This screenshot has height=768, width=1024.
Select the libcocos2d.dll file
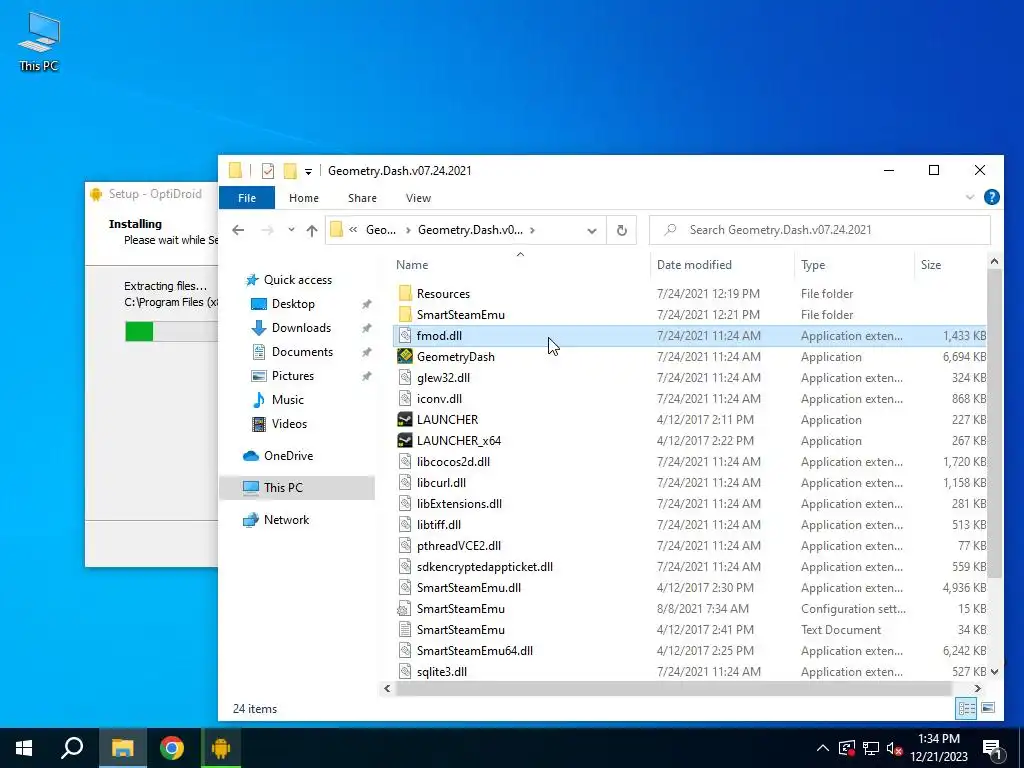(453, 462)
